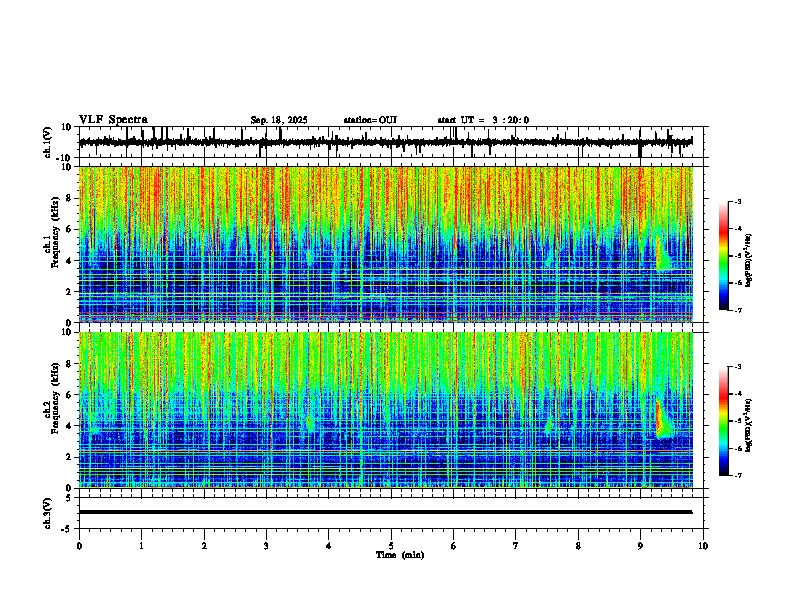Click the time-axis tick label '5'

(x=391, y=546)
